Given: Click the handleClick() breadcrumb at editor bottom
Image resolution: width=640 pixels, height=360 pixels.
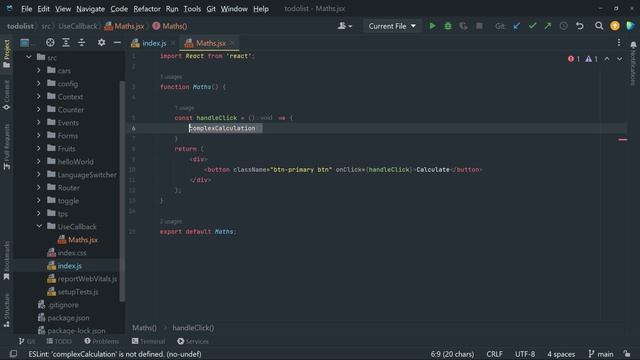Looking at the screenshot, I should coord(193,328).
